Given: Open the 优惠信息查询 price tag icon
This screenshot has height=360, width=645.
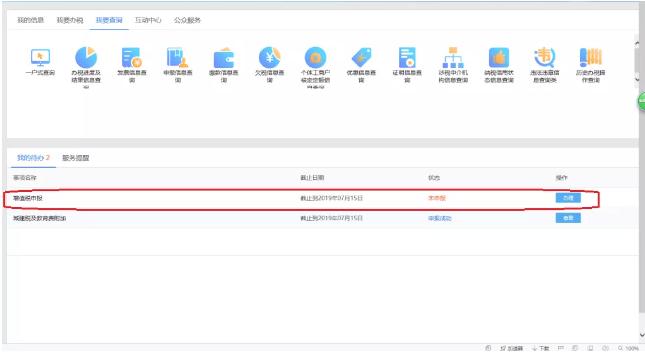Looking at the screenshot, I should (x=361, y=57).
